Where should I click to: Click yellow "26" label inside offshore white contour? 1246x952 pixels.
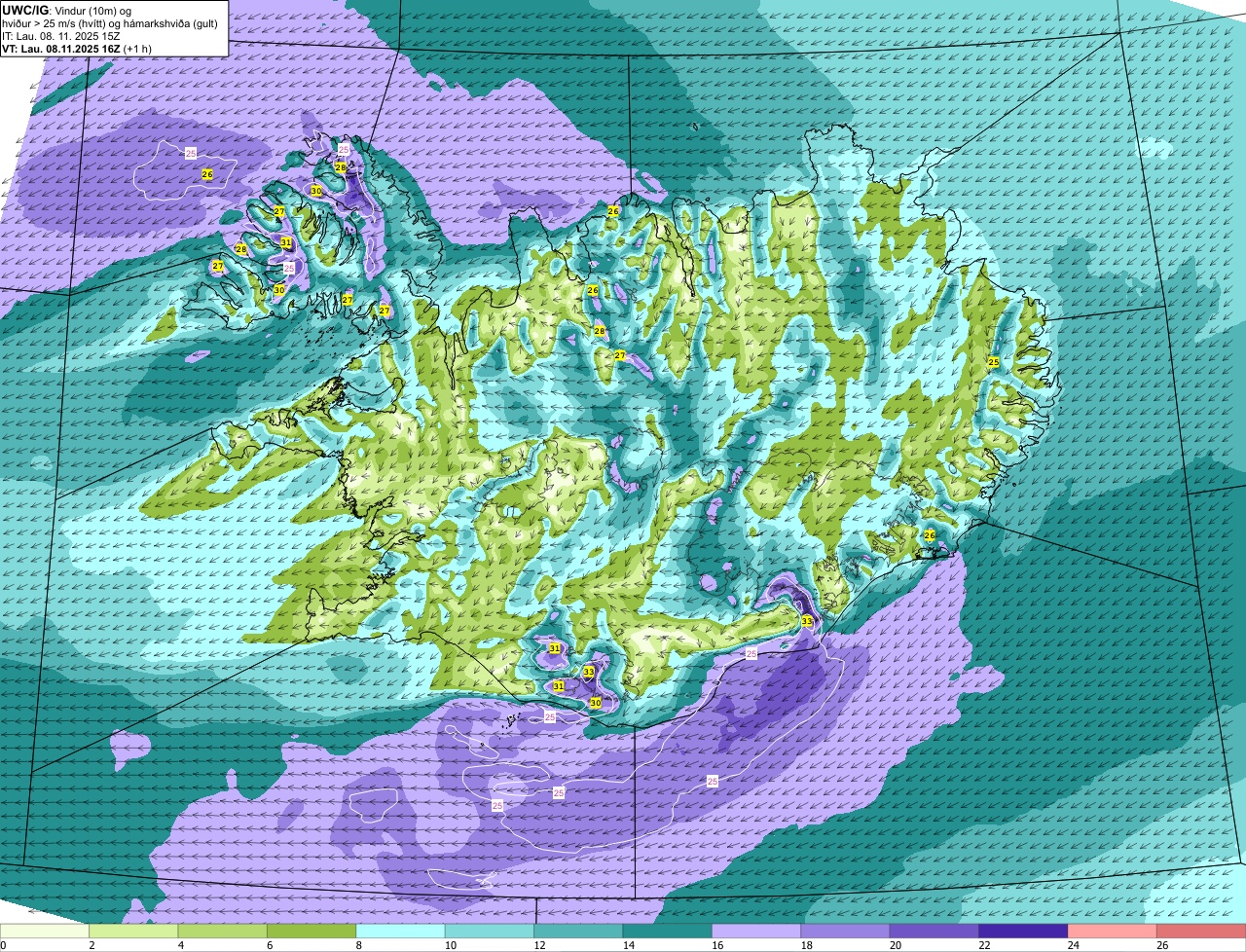pos(207,174)
